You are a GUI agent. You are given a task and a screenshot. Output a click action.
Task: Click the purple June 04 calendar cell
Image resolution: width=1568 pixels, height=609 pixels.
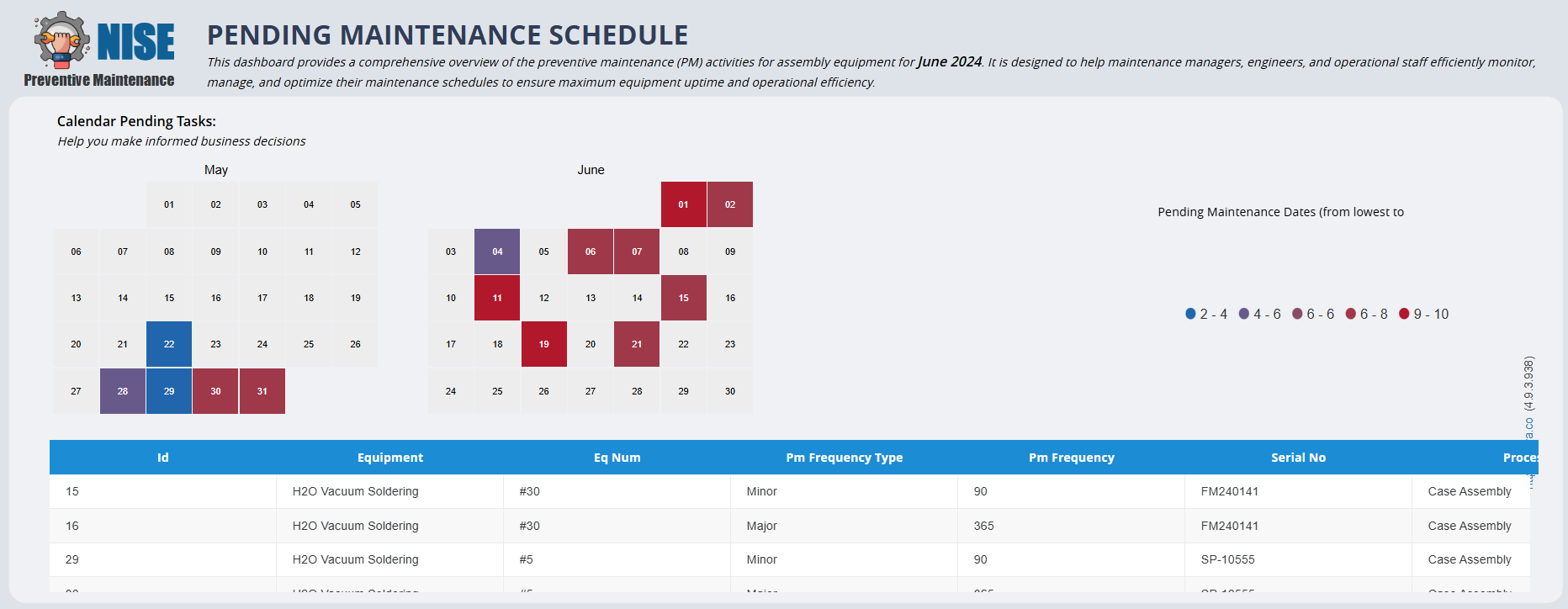(x=497, y=252)
